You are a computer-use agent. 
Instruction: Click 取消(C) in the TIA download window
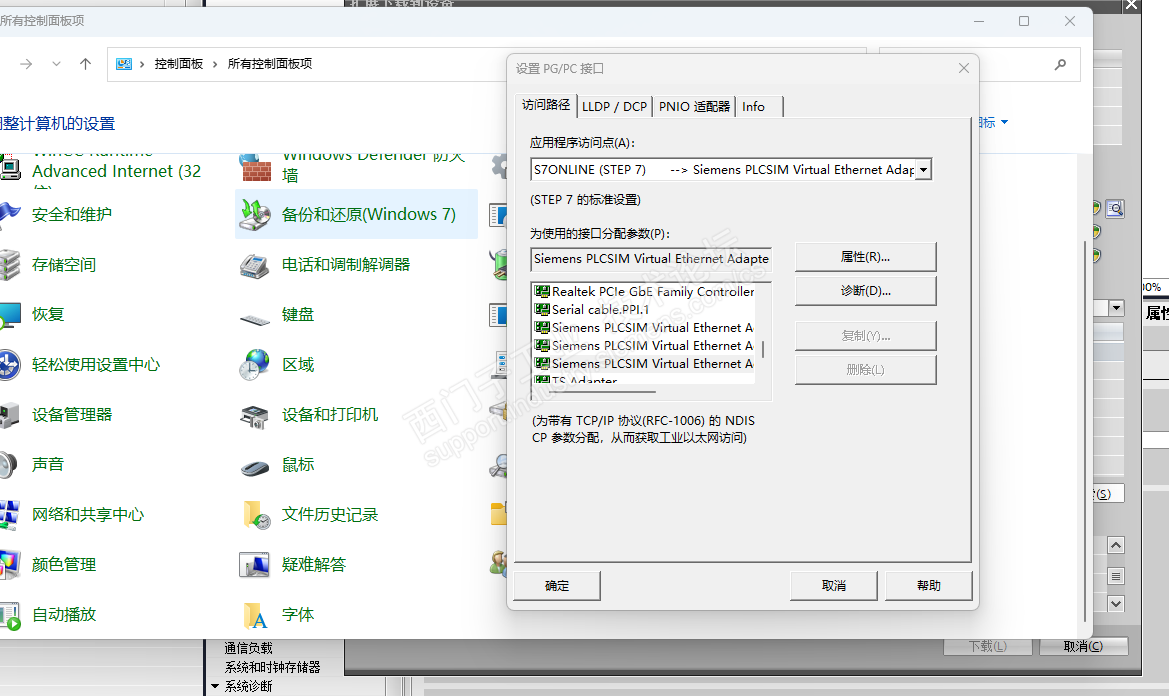tap(1083, 646)
